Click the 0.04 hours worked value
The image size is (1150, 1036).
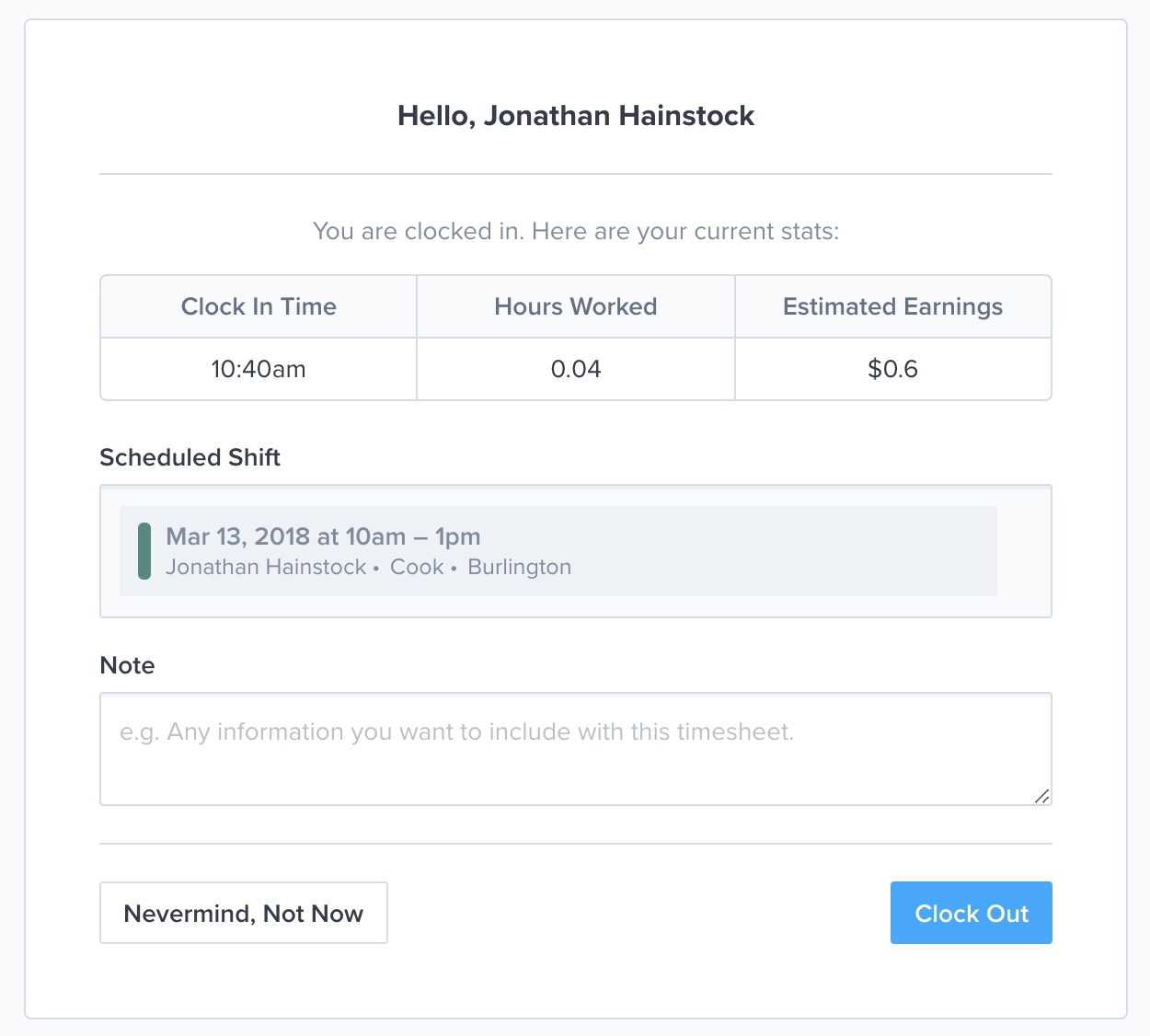[576, 369]
